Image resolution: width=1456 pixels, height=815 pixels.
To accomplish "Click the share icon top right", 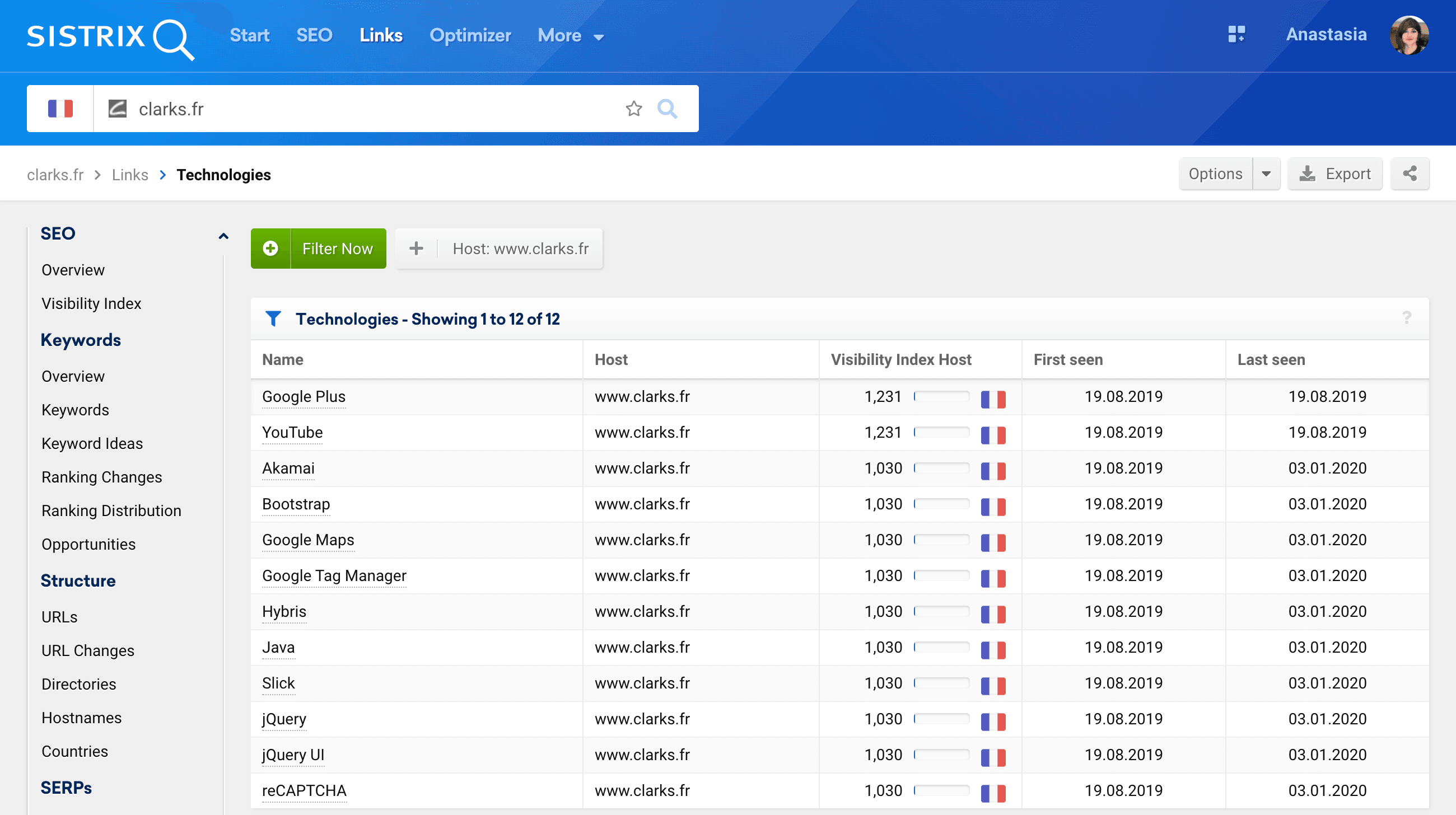I will click(1409, 174).
